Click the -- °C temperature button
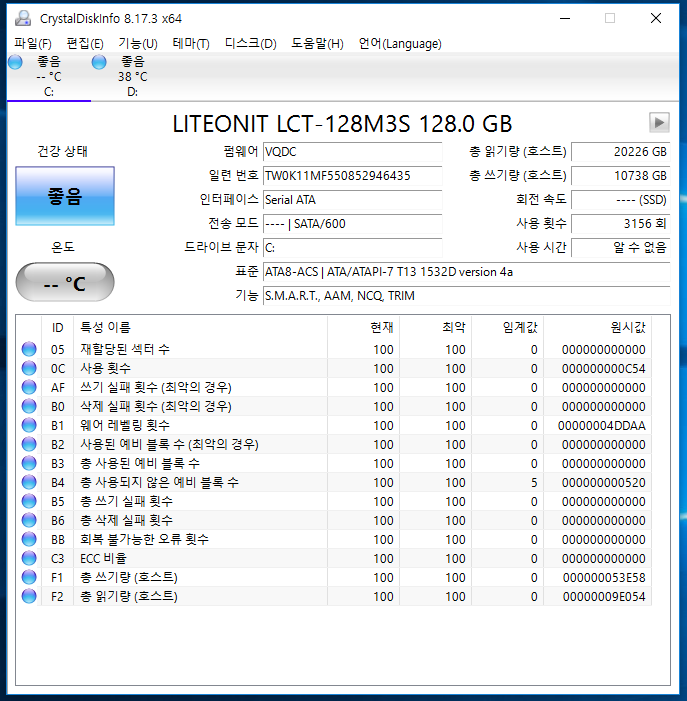This screenshot has width=687, height=701. pyautogui.click(x=65, y=283)
